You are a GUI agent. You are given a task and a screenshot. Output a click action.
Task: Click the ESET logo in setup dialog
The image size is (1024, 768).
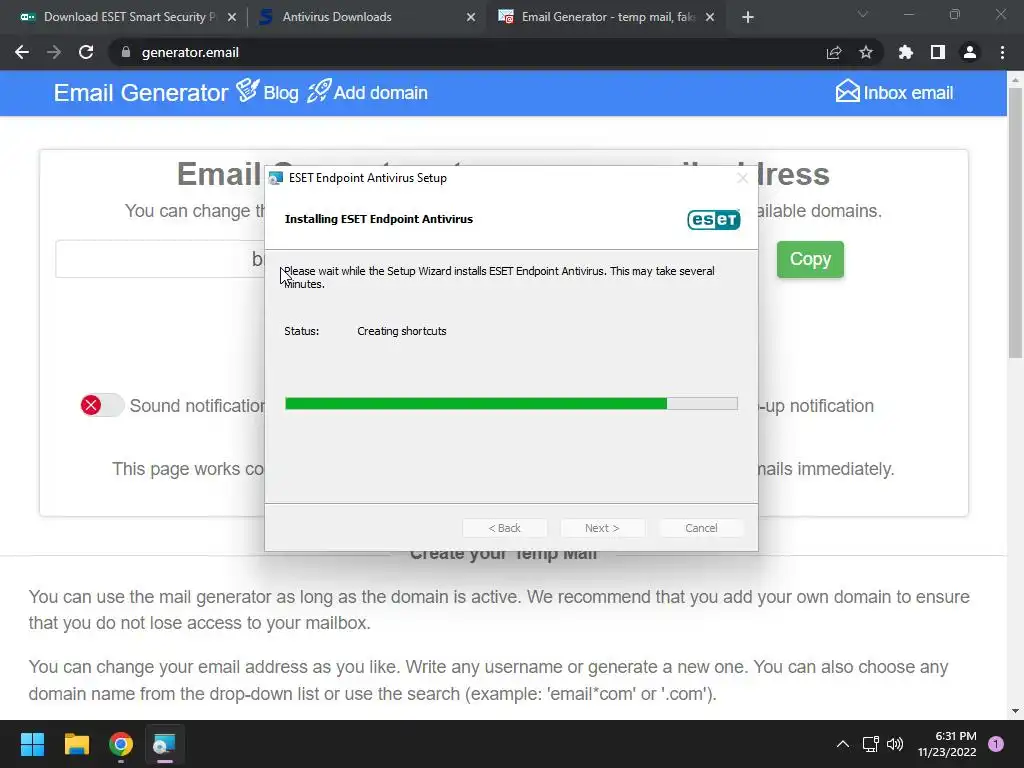click(x=714, y=219)
